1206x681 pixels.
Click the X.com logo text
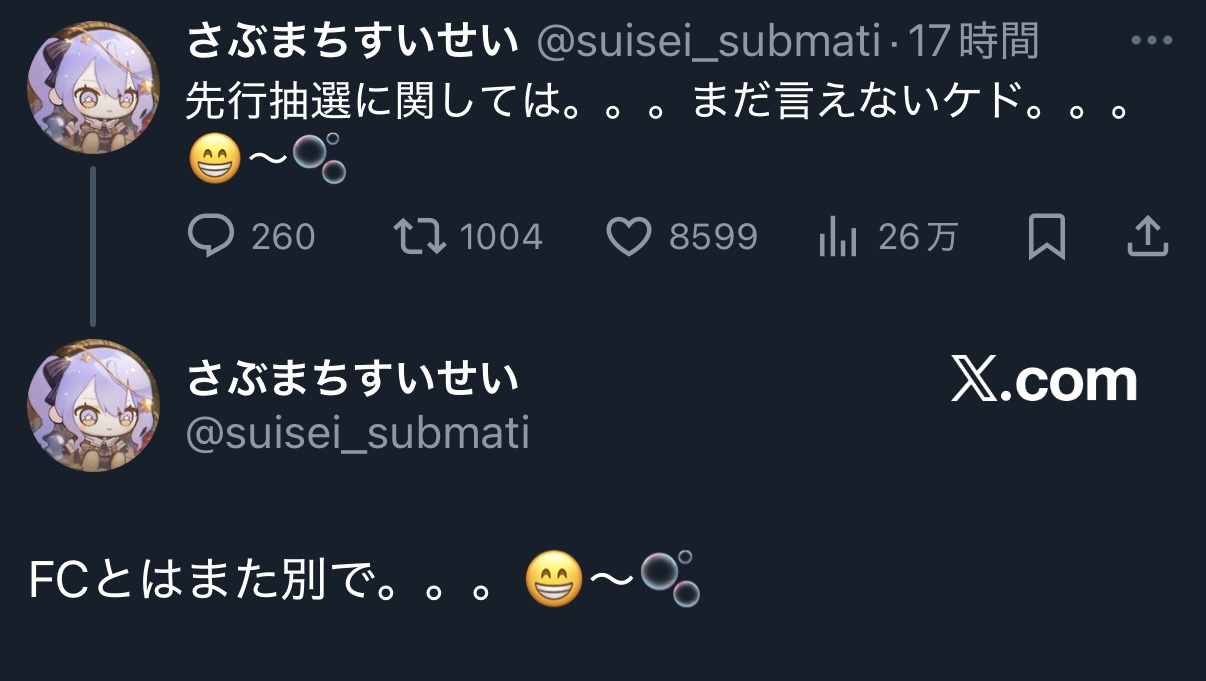tap(1044, 381)
